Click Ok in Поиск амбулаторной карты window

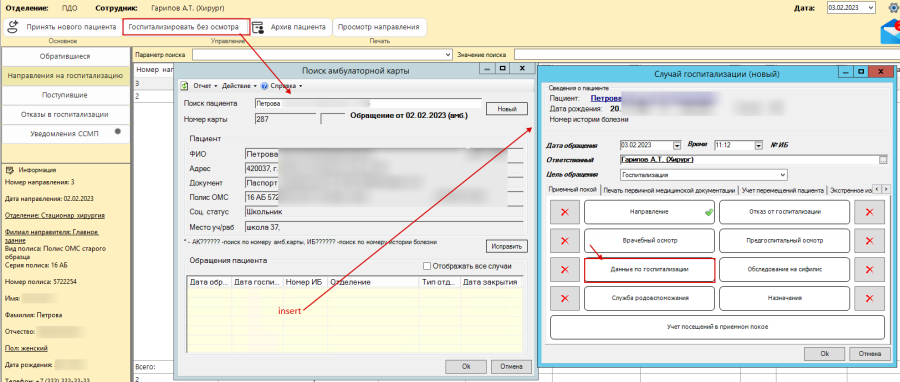465,366
